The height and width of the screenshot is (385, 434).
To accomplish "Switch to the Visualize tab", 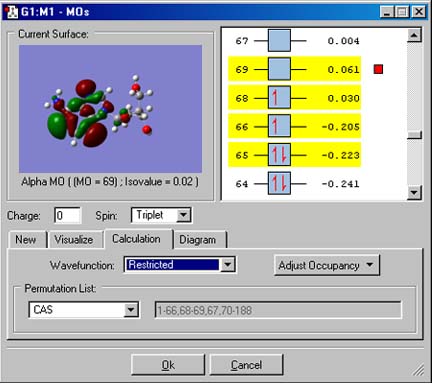I will tap(74, 239).
